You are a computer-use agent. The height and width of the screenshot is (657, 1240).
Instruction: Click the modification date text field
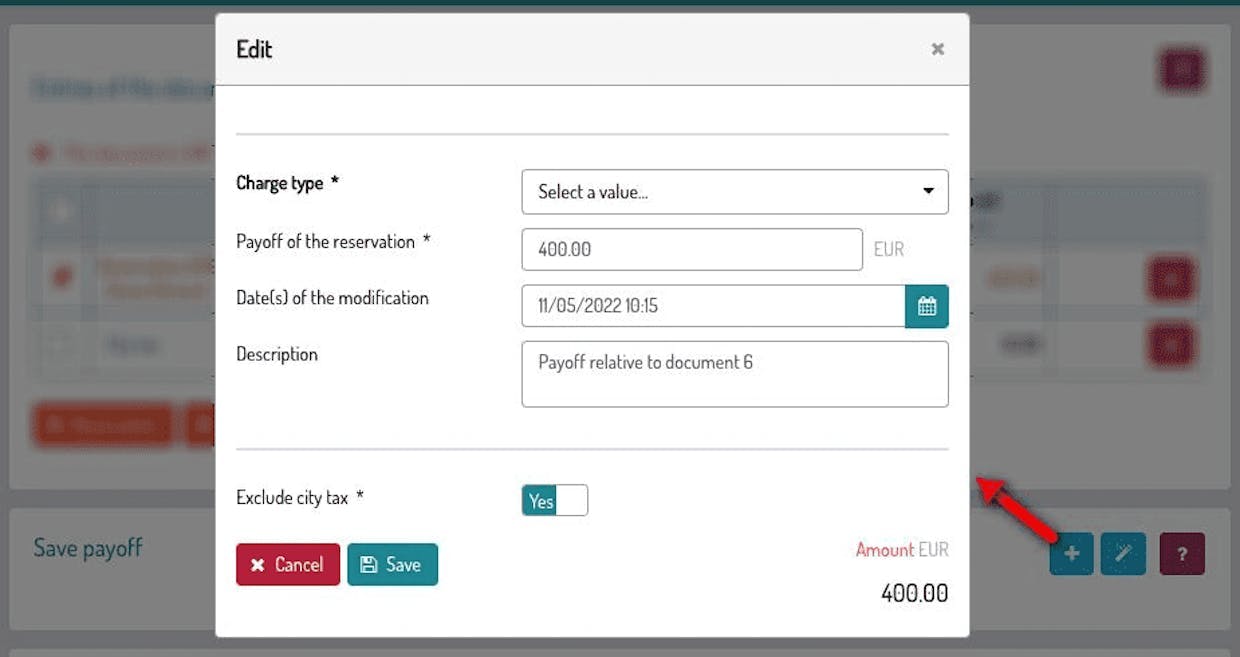[712, 306]
